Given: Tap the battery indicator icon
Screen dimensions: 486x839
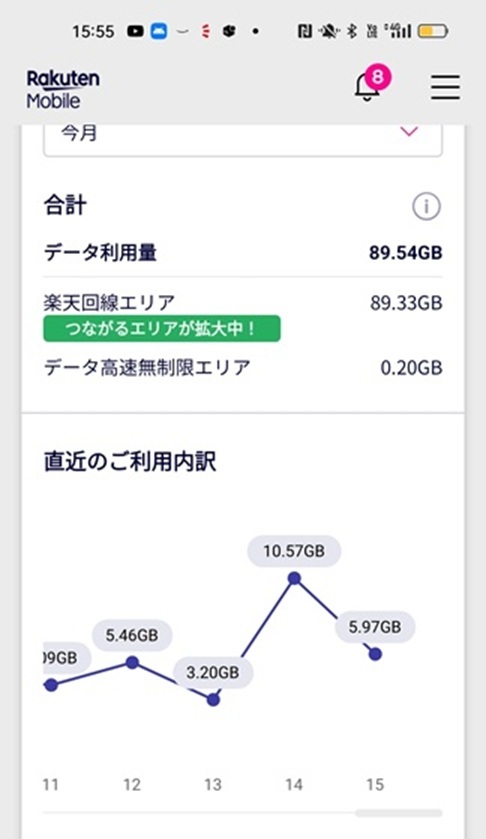Looking at the screenshot, I should coord(432,32).
